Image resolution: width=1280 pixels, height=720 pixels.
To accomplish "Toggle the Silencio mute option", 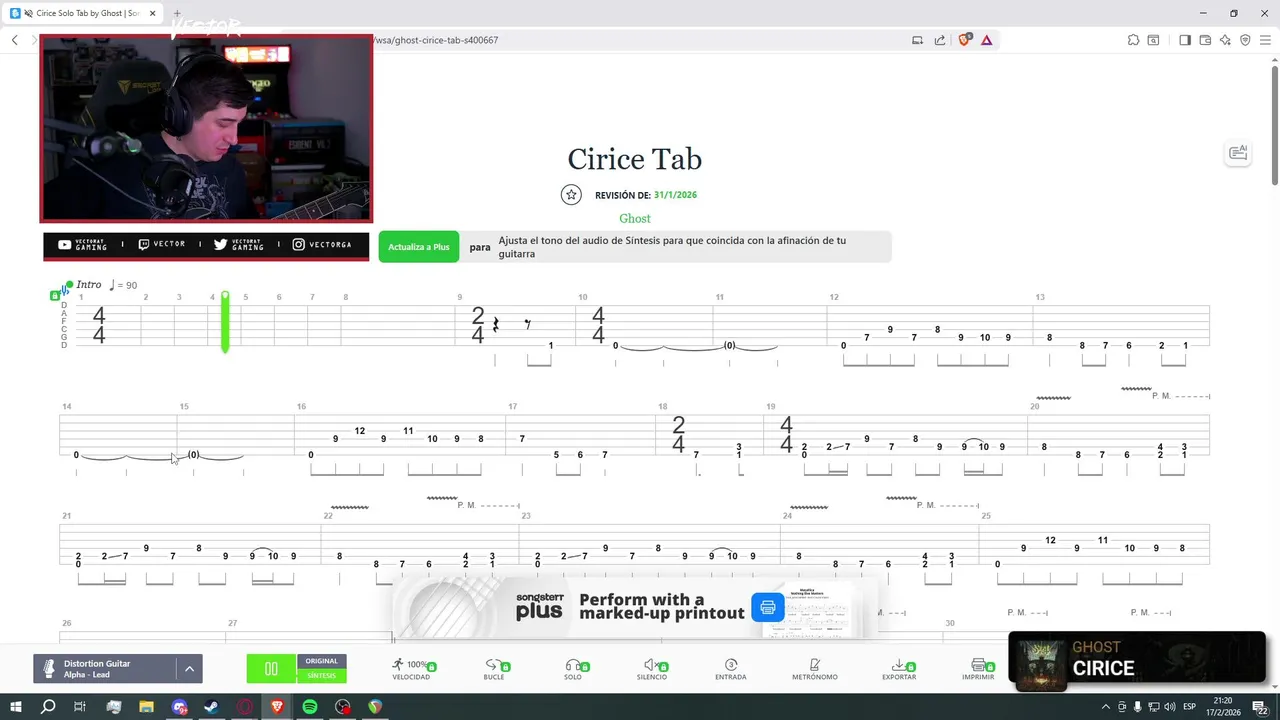I will click(652, 669).
